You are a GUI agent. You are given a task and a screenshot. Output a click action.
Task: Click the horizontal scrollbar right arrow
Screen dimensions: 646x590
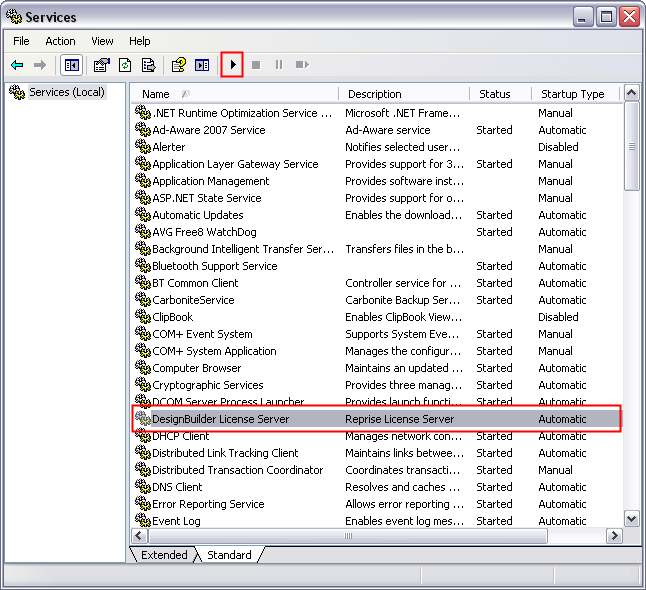coord(612,536)
